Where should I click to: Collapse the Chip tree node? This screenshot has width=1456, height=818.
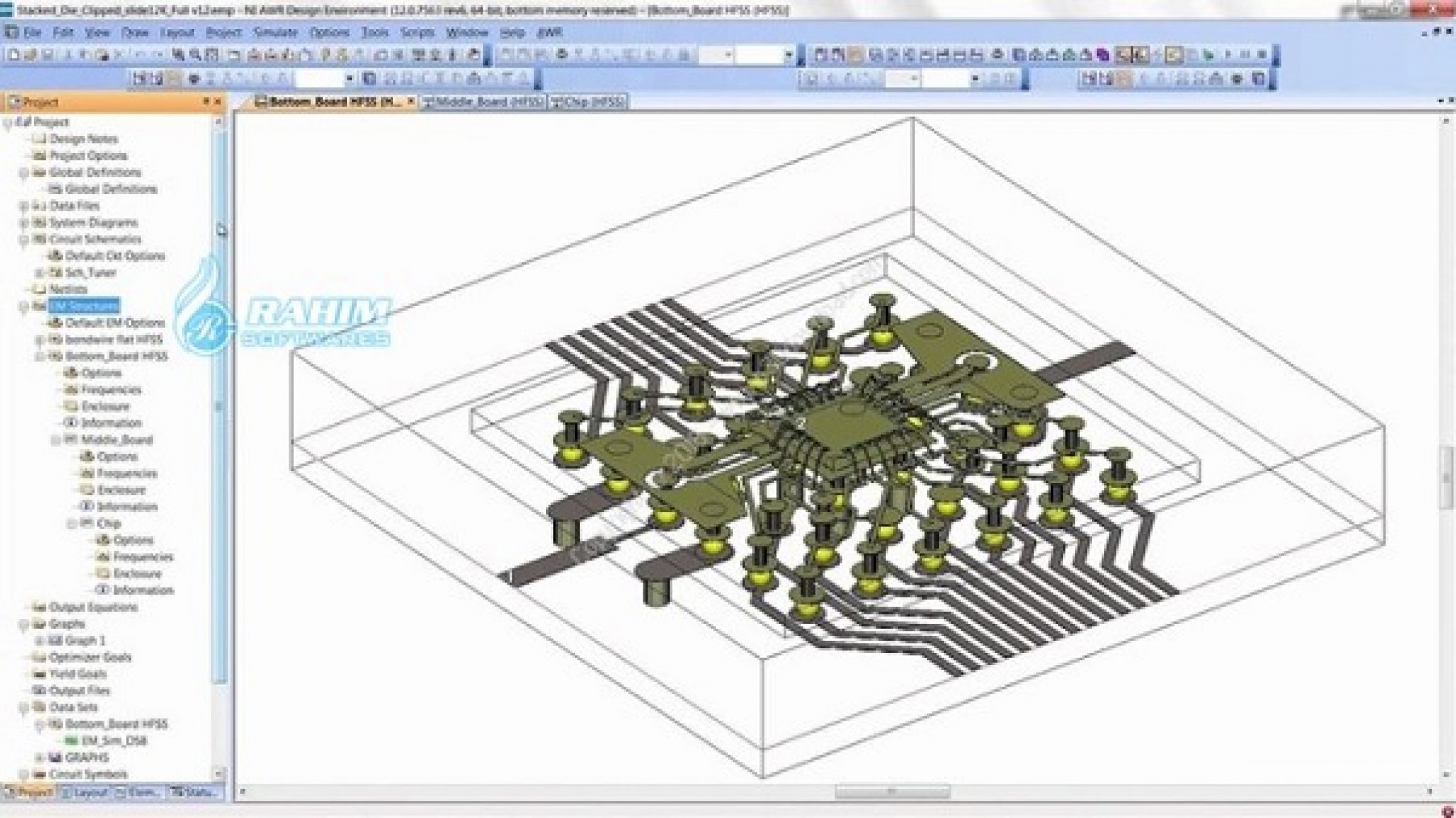click(x=72, y=524)
